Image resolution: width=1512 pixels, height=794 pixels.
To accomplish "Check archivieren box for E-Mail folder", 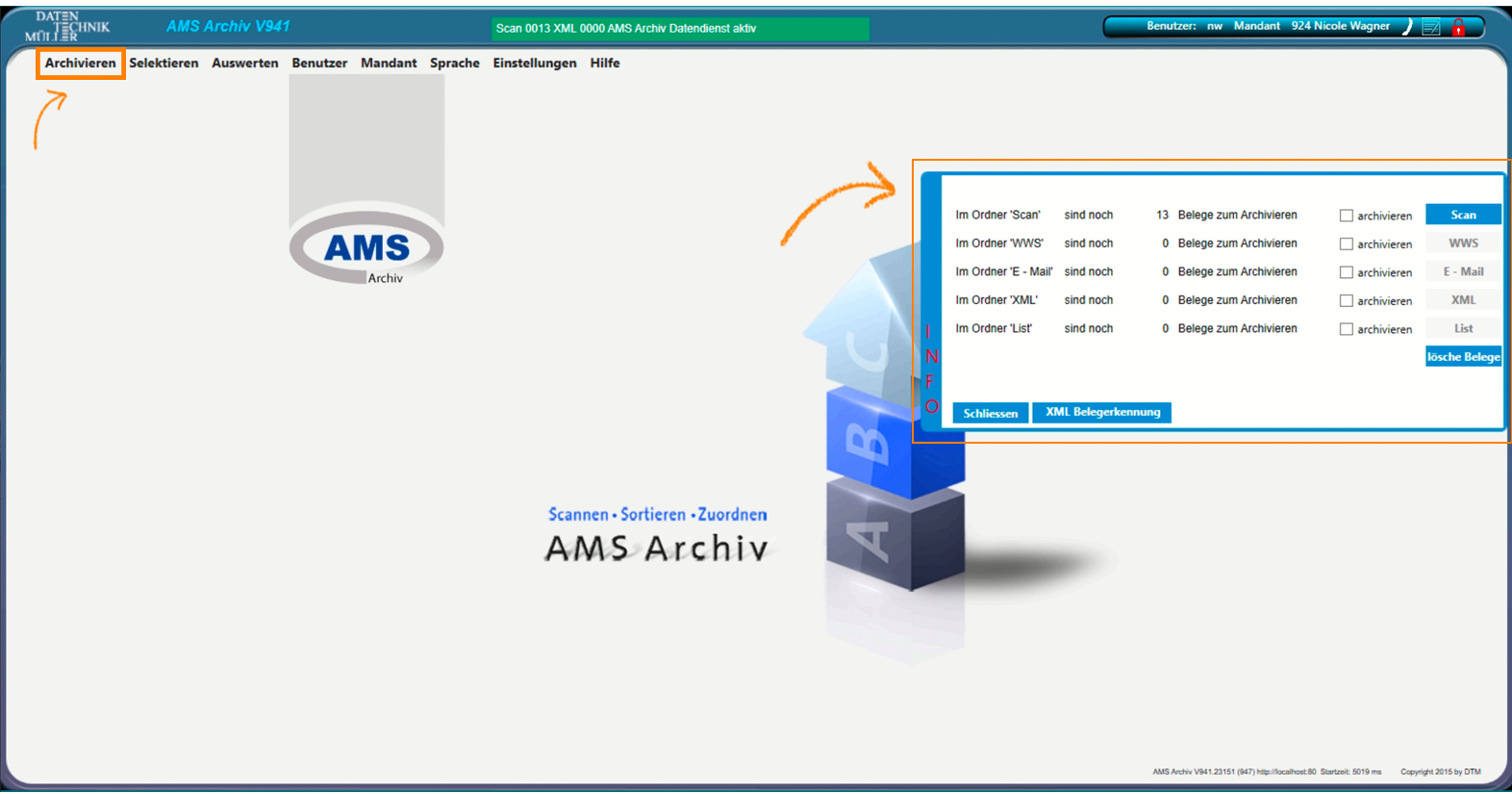I will pyautogui.click(x=1347, y=272).
